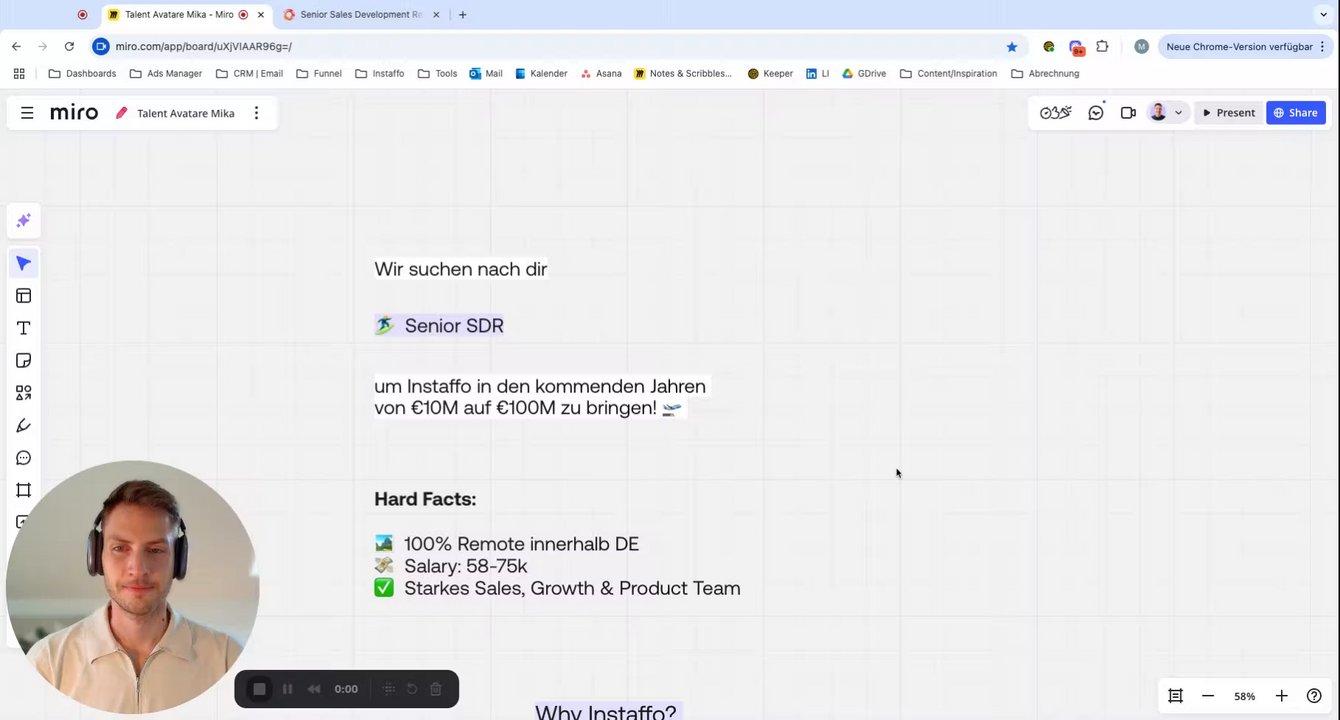
Task: Open the Templates tool in sidebar
Action: [x=23, y=296]
